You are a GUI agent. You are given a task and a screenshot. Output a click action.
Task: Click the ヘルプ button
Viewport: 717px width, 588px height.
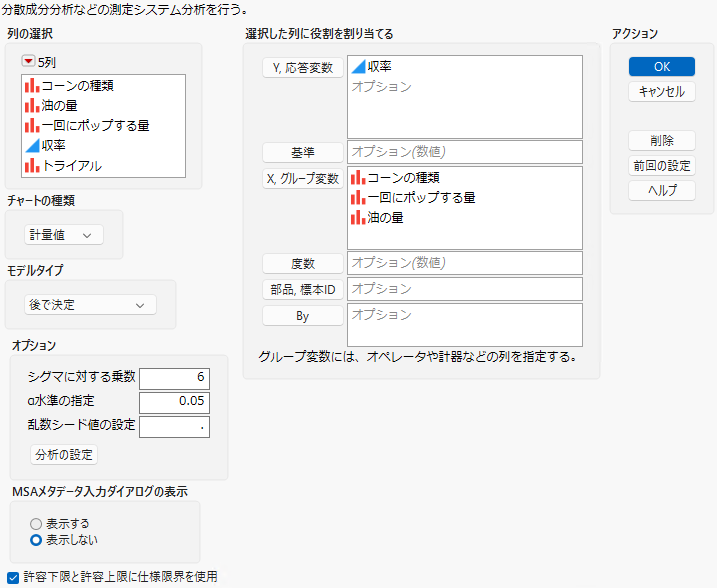coord(662,190)
